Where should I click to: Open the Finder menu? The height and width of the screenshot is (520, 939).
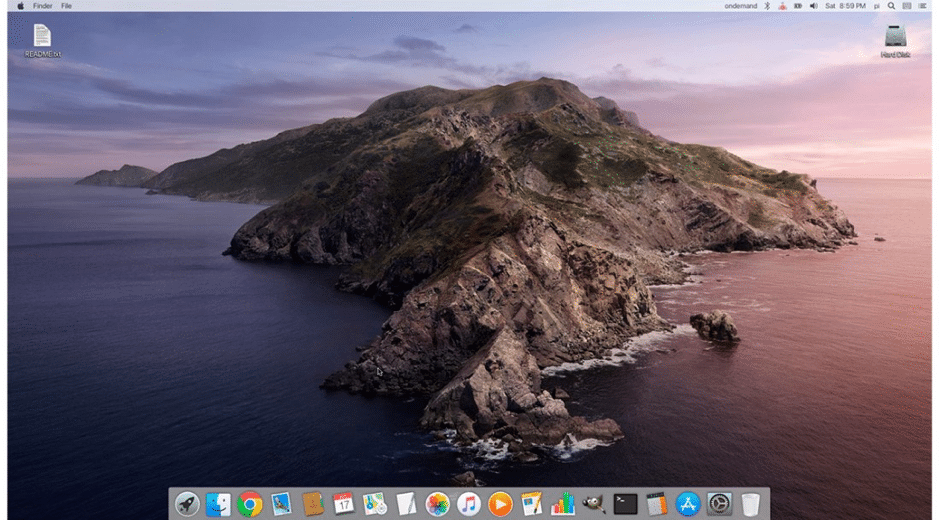[x=43, y=5]
